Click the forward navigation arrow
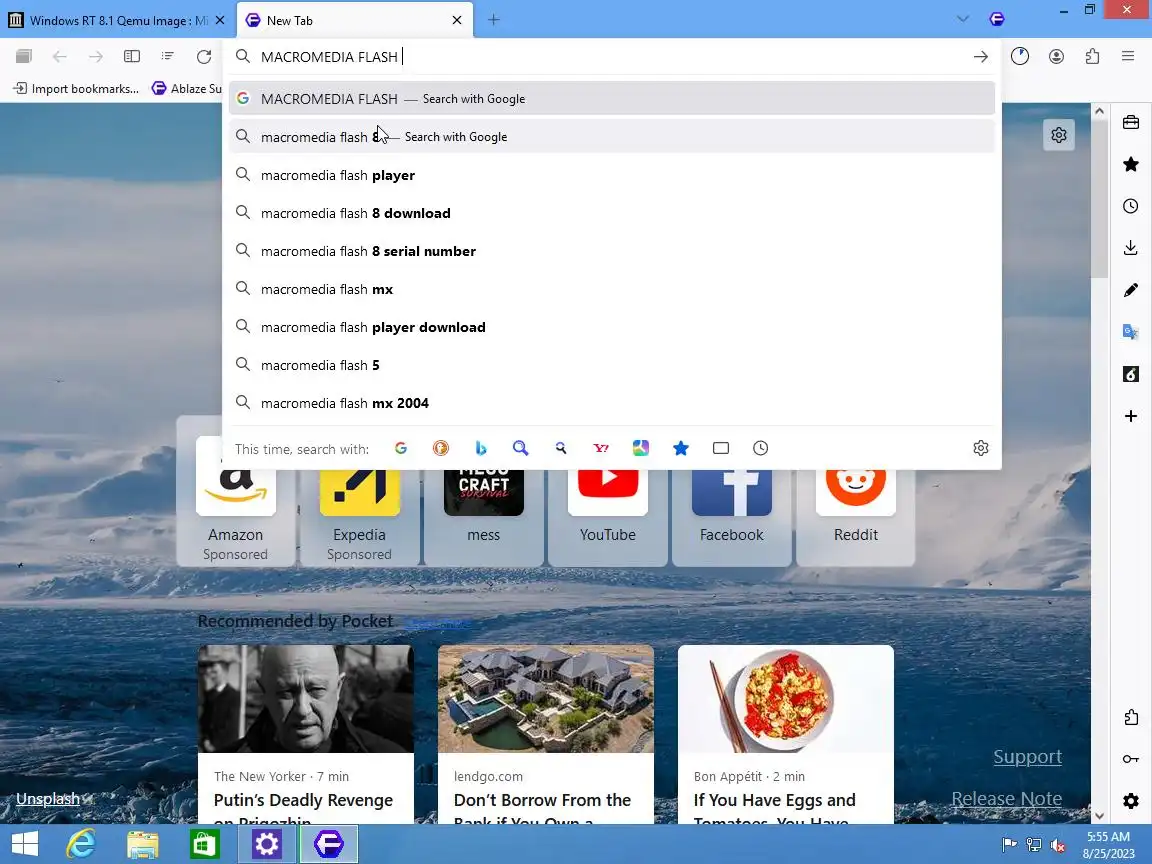Image resolution: width=1152 pixels, height=864 pixels. click(x=96, y=57)
